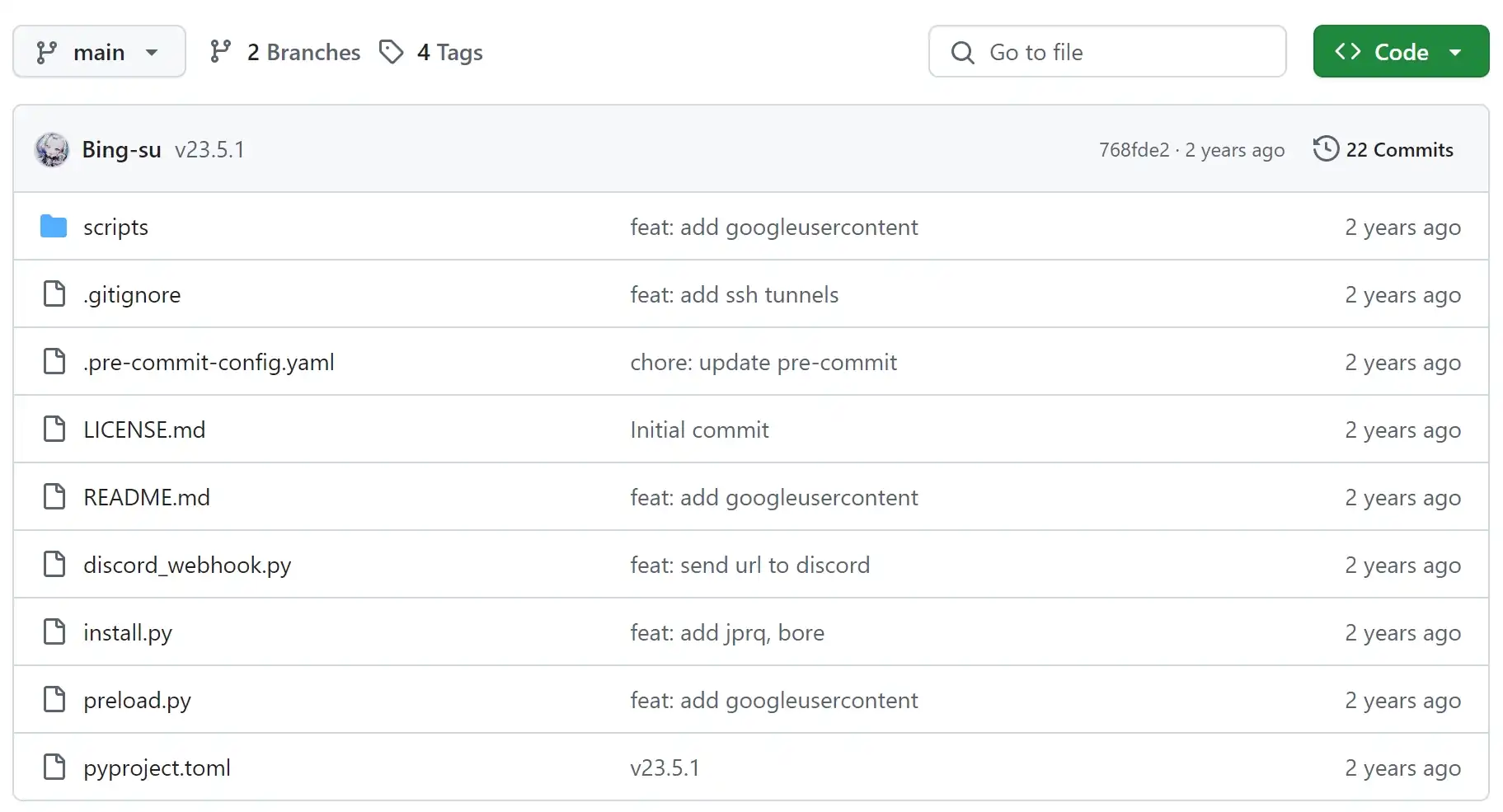Click the scripts folder icon
Image resolution: width=1503 pixels, height=812 pixels.
[x=54, y=227]
